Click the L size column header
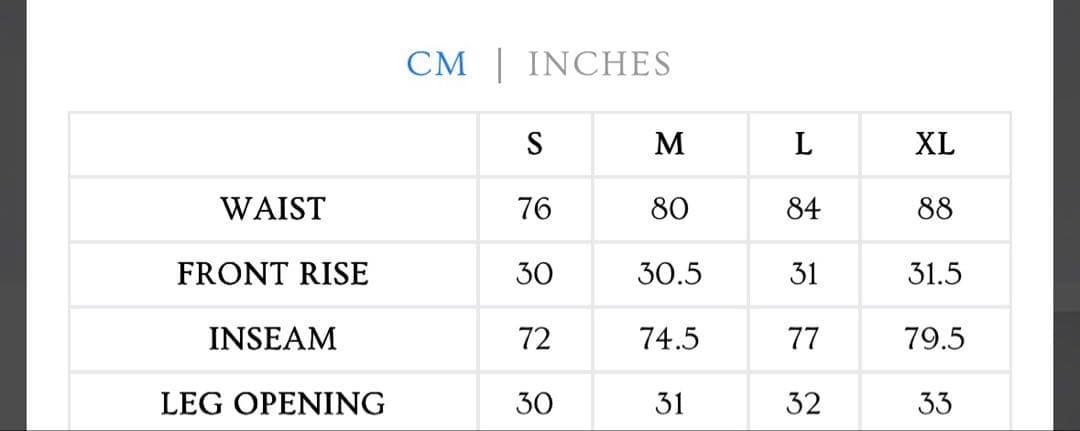Image resolution: width=1080 pixels, height=431 pixels. coord(803,145)
